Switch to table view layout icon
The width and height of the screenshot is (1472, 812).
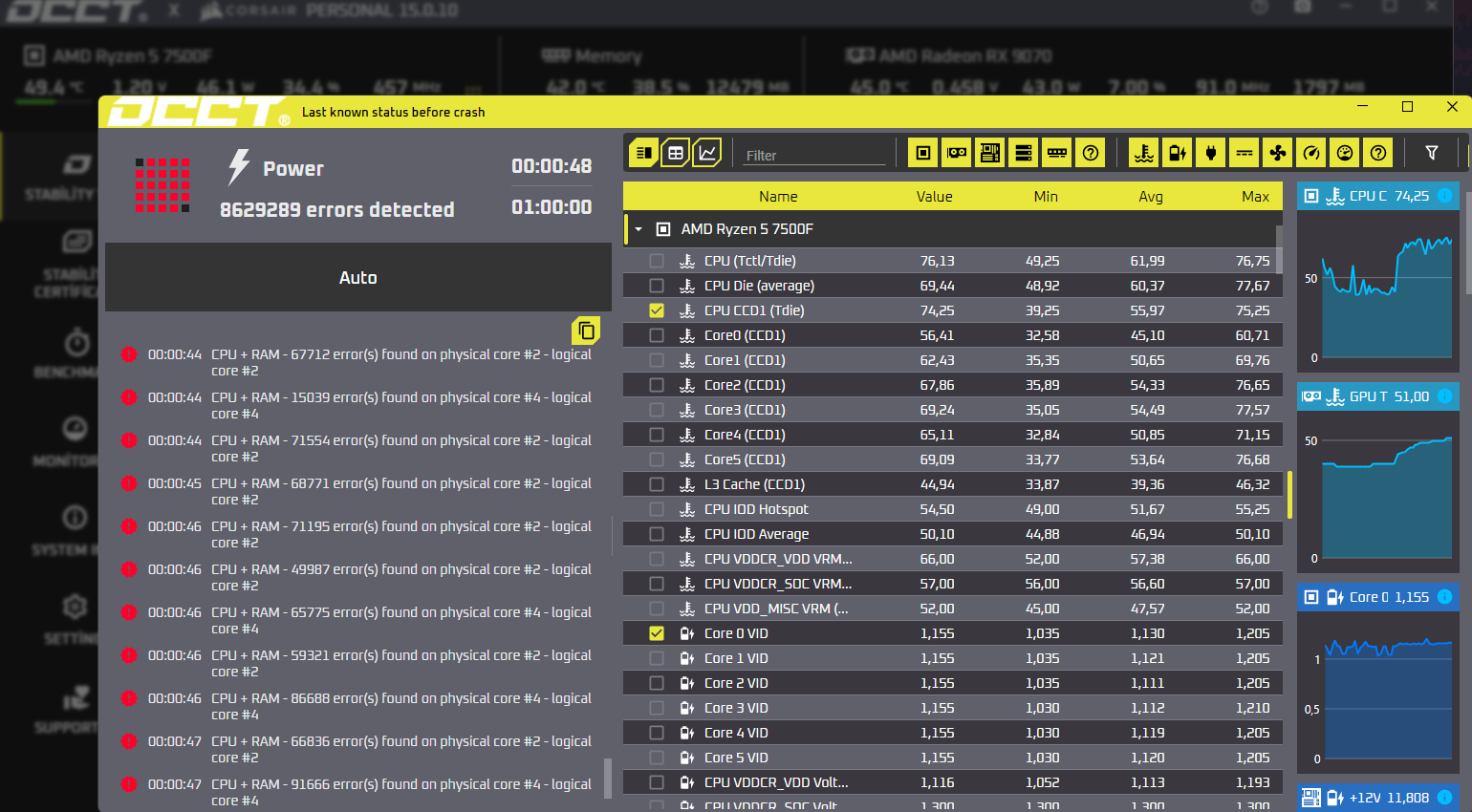[675, 153]
